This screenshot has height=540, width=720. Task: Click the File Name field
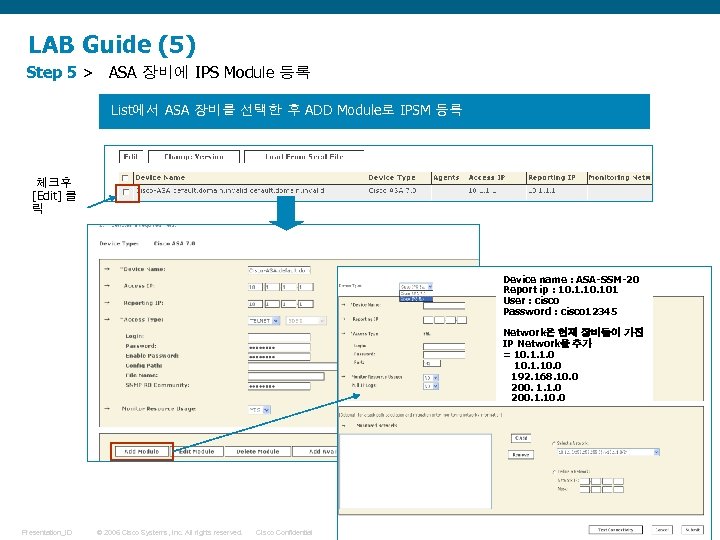[x=286, y=376]
